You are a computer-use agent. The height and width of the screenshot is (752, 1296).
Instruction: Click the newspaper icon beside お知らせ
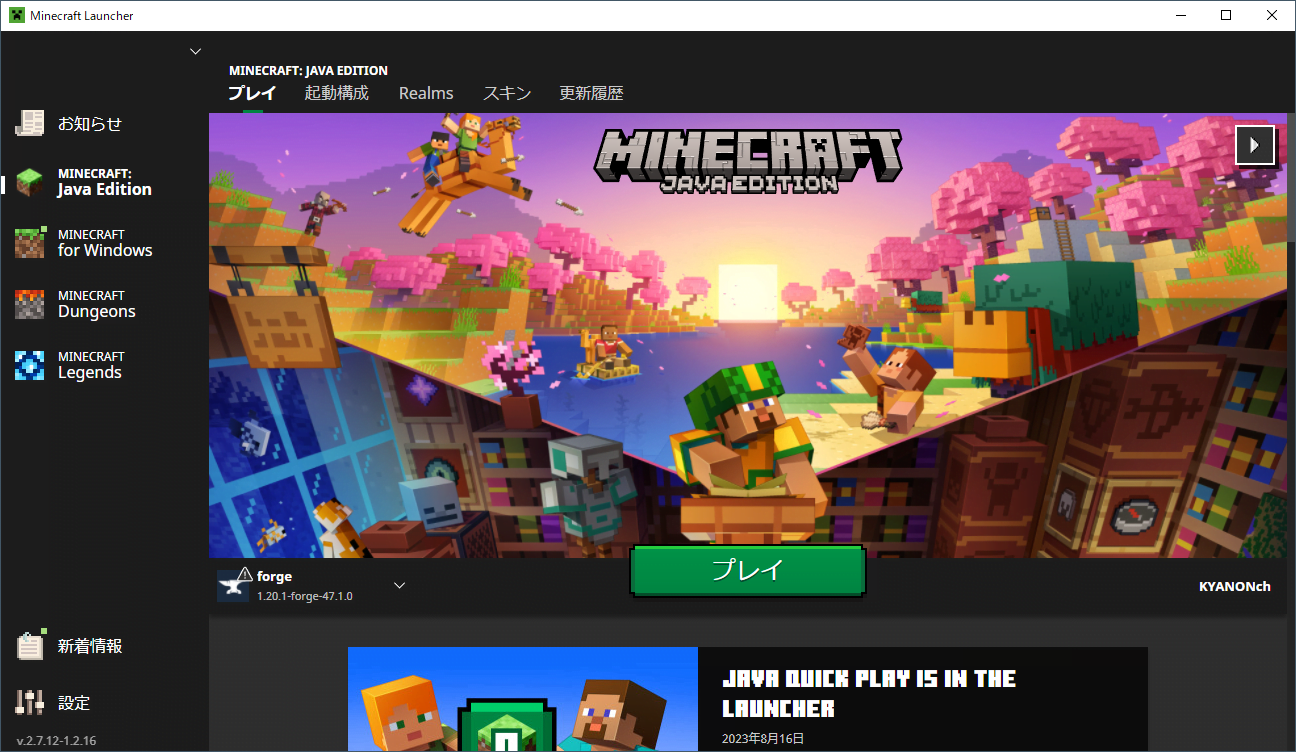[x=30, y=123]
